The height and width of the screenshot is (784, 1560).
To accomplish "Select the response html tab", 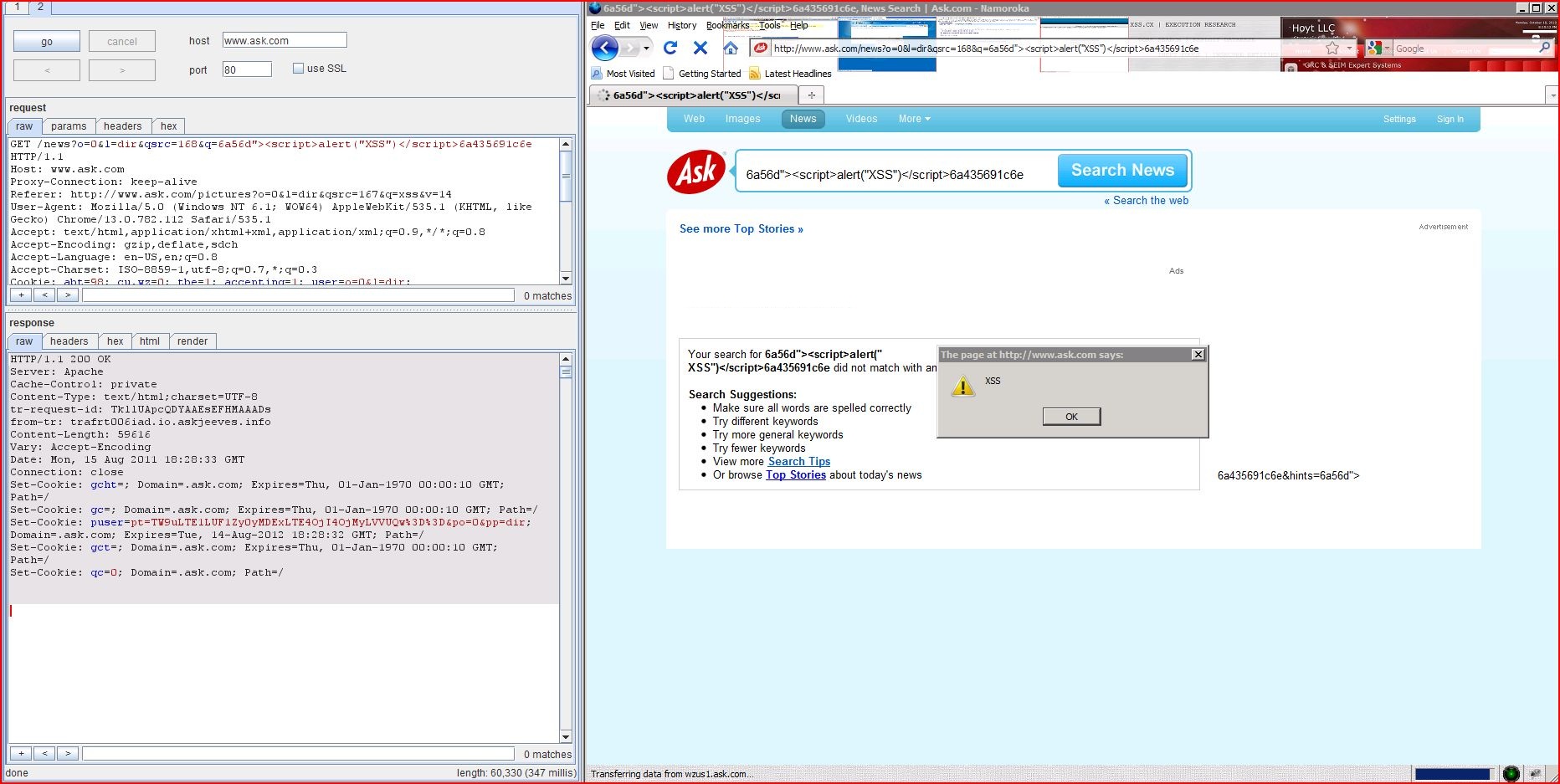I will coord(150,341).
